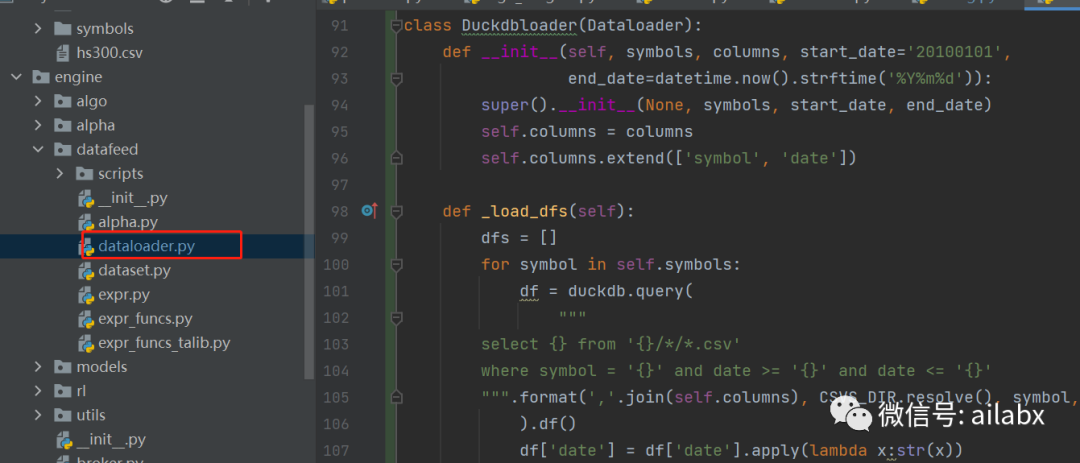Expand the symbols folder chevron
The image size is (1080, 463).
point(39,29)
